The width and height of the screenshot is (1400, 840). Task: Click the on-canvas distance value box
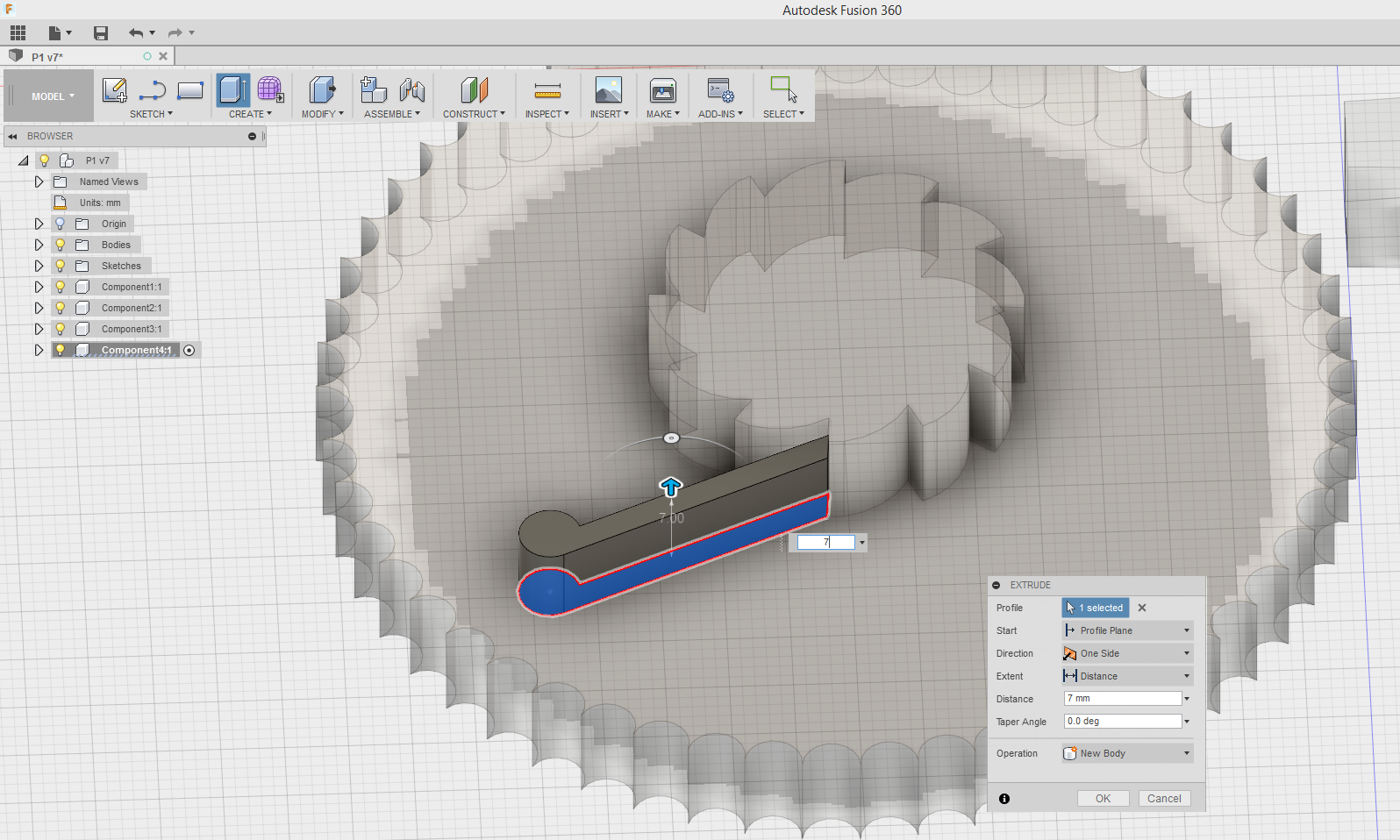coord(825,543)
